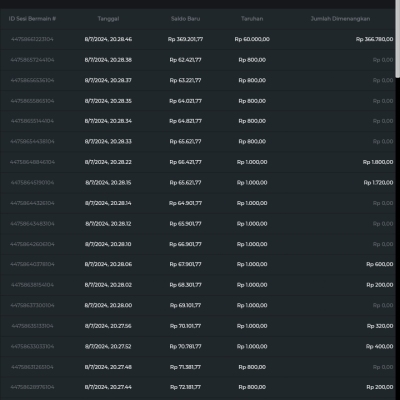Screen dimensions: 400x400
Task: Open session ID for the 20.28.06 row
Action: pyautogui.click(x=32, y=264)
